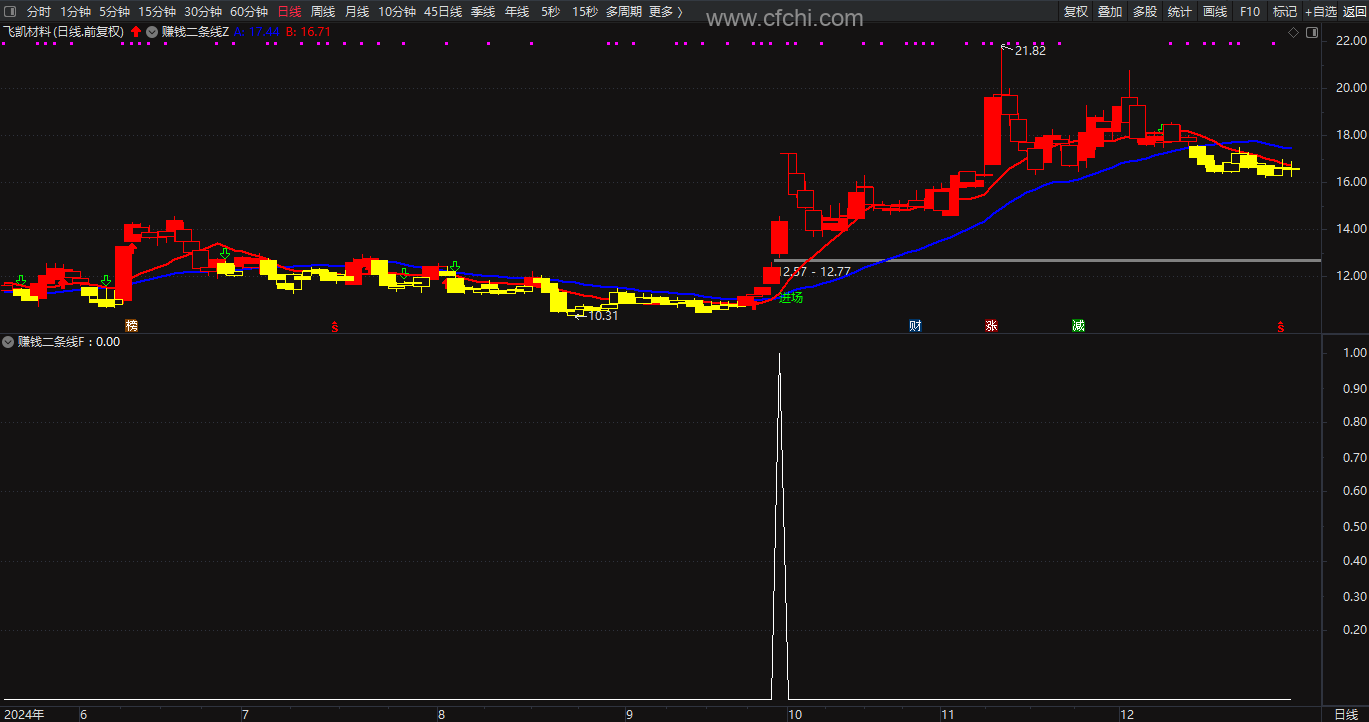Image resolution: width=1369 pixels, height=722 pixels.
Task: Add stock via +自选 button
Action: [x=1320, y=12]
